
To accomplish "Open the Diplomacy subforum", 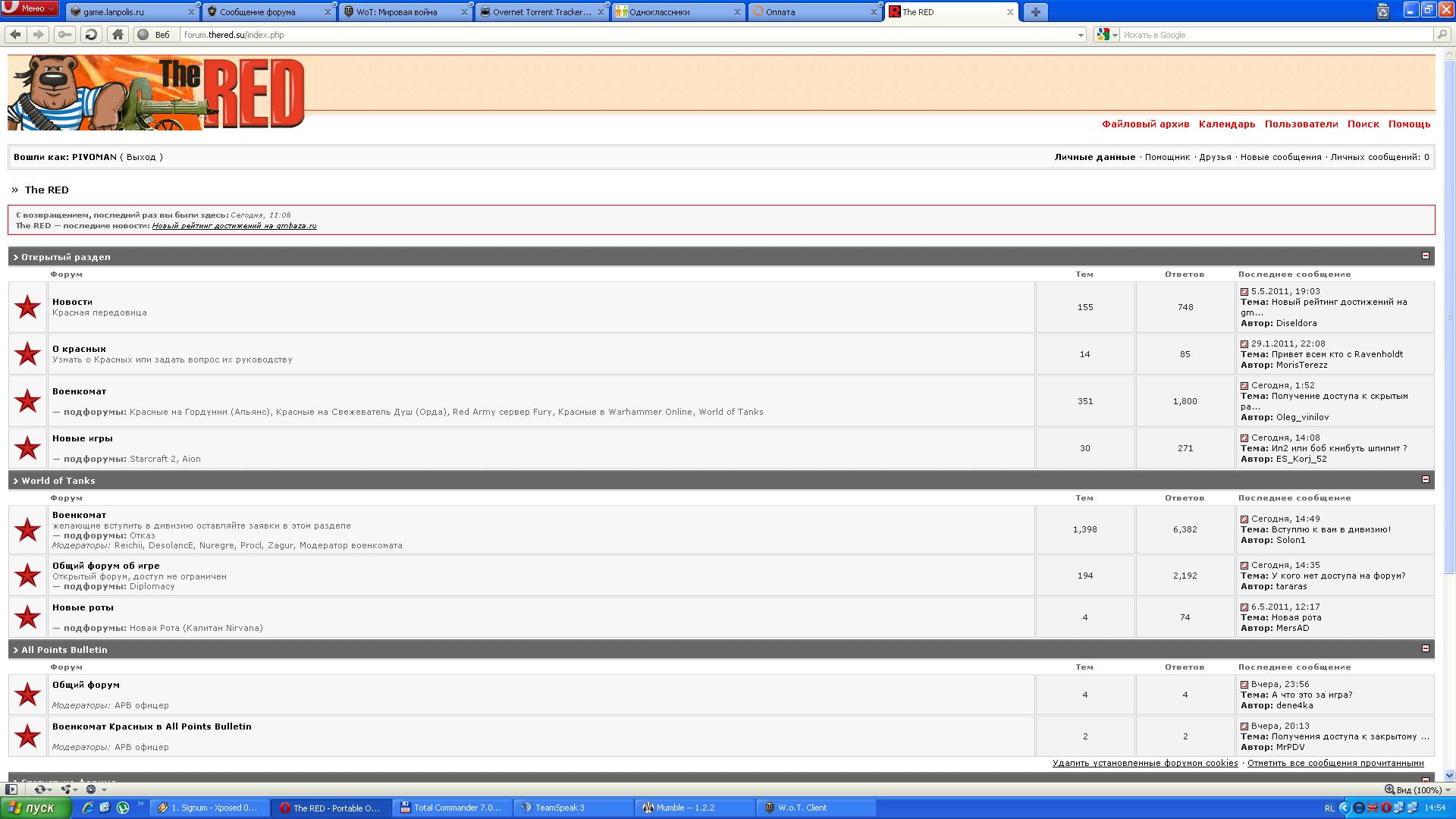I will (x=152, y=586).
